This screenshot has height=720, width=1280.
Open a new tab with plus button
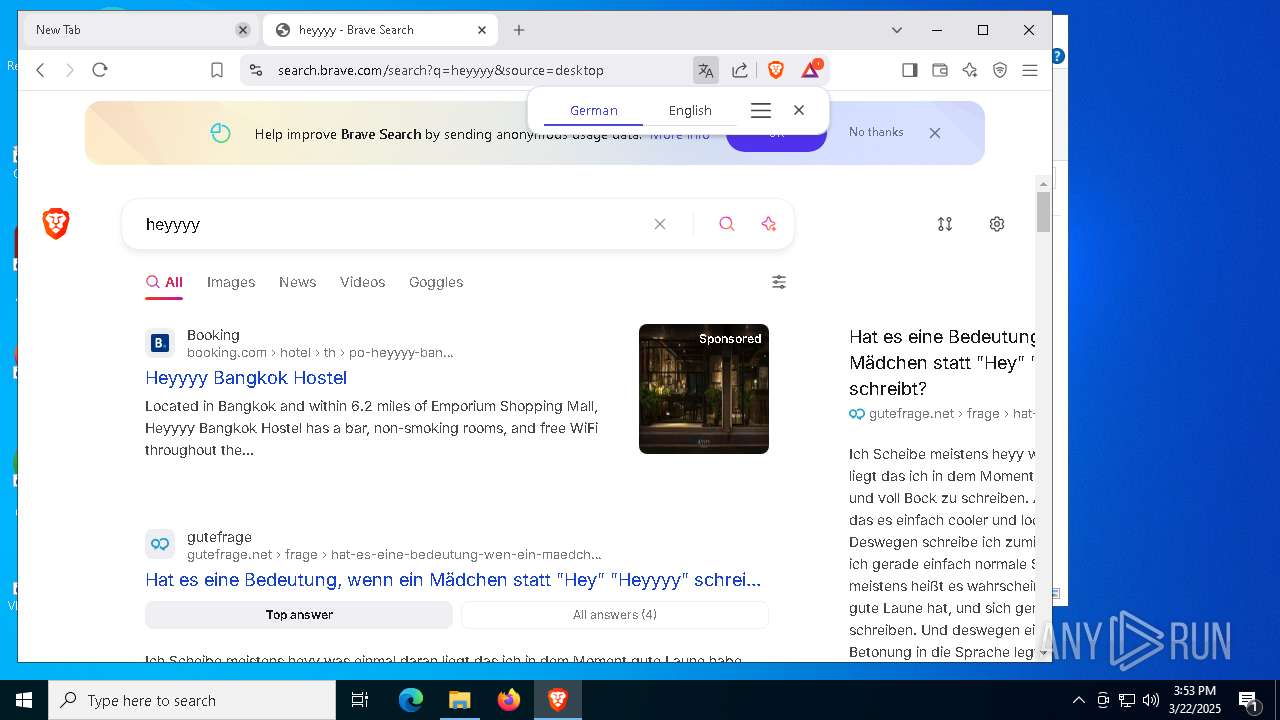[x=519, y=30]
